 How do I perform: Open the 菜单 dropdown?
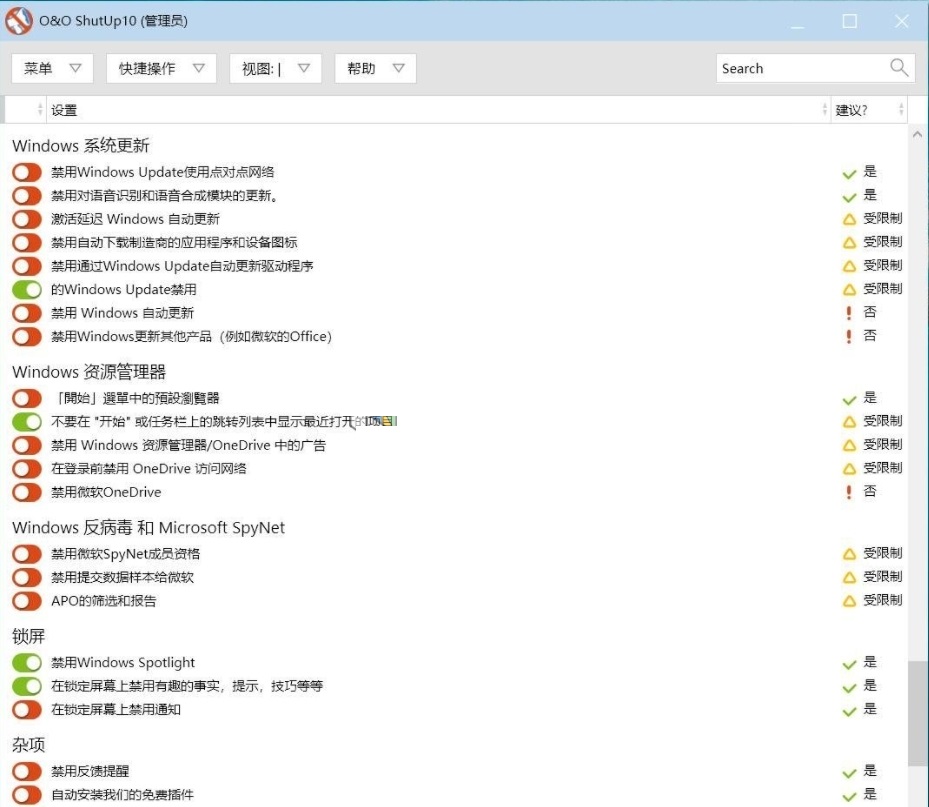coord(52,68)
